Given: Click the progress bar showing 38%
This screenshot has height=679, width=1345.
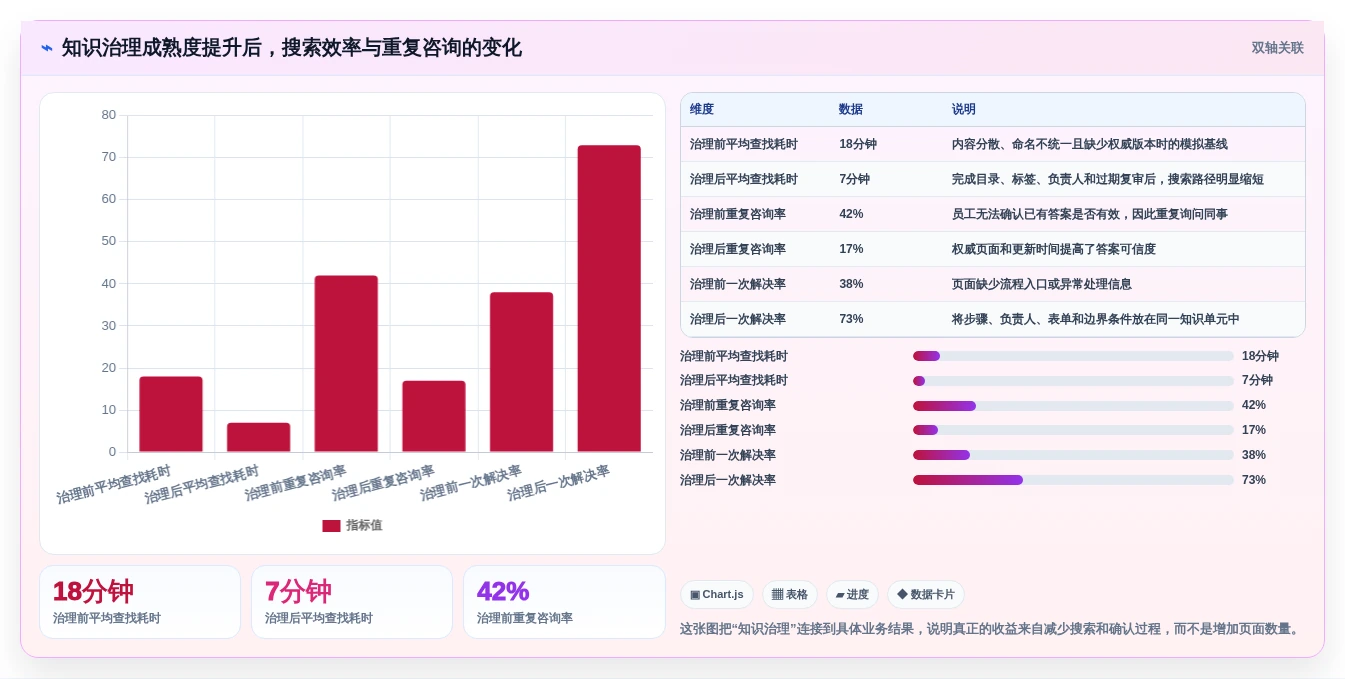Looking at the screenshot, I should [x=1073, y=455].
